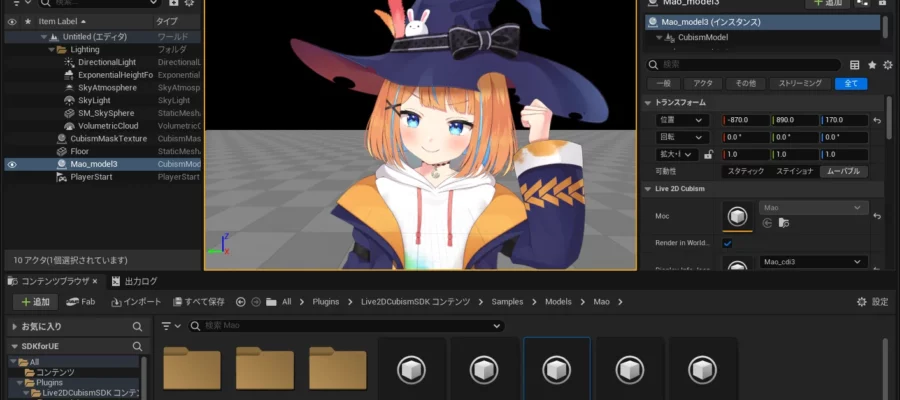Collapse the トランスフォーム section

pyautogui.click(x=648, y=103)
